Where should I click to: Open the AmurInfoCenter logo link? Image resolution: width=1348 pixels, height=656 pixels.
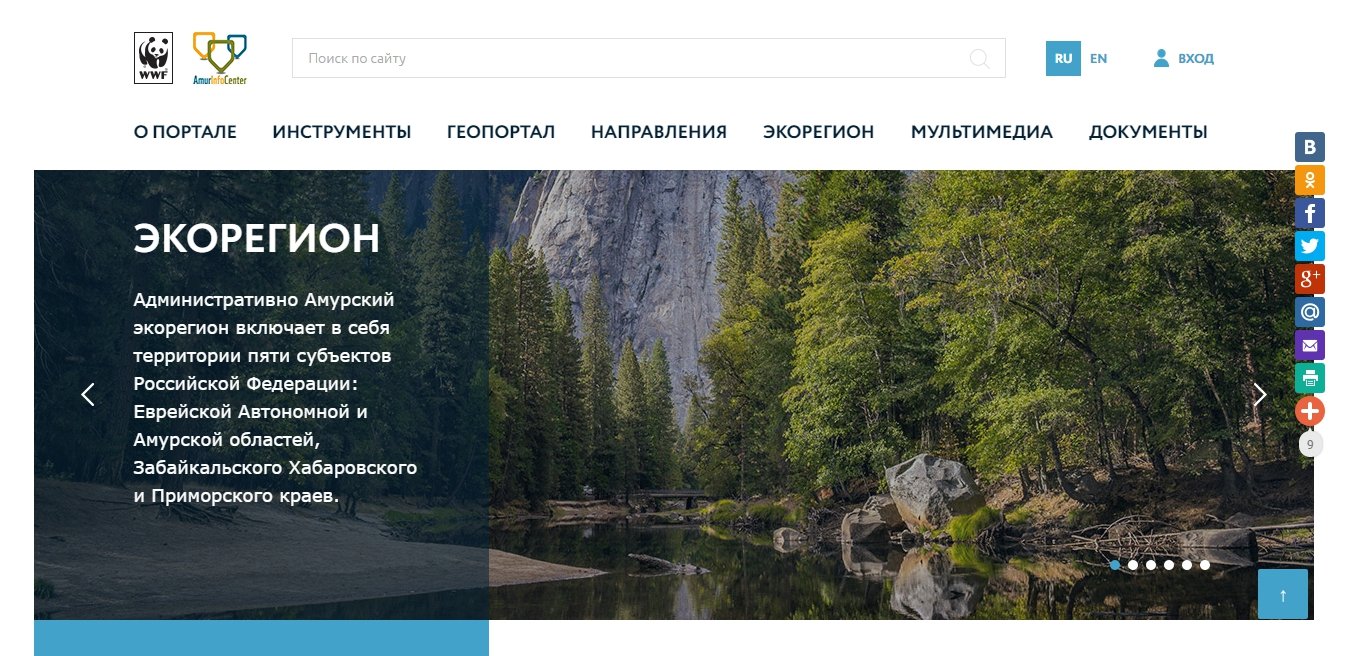220,58
